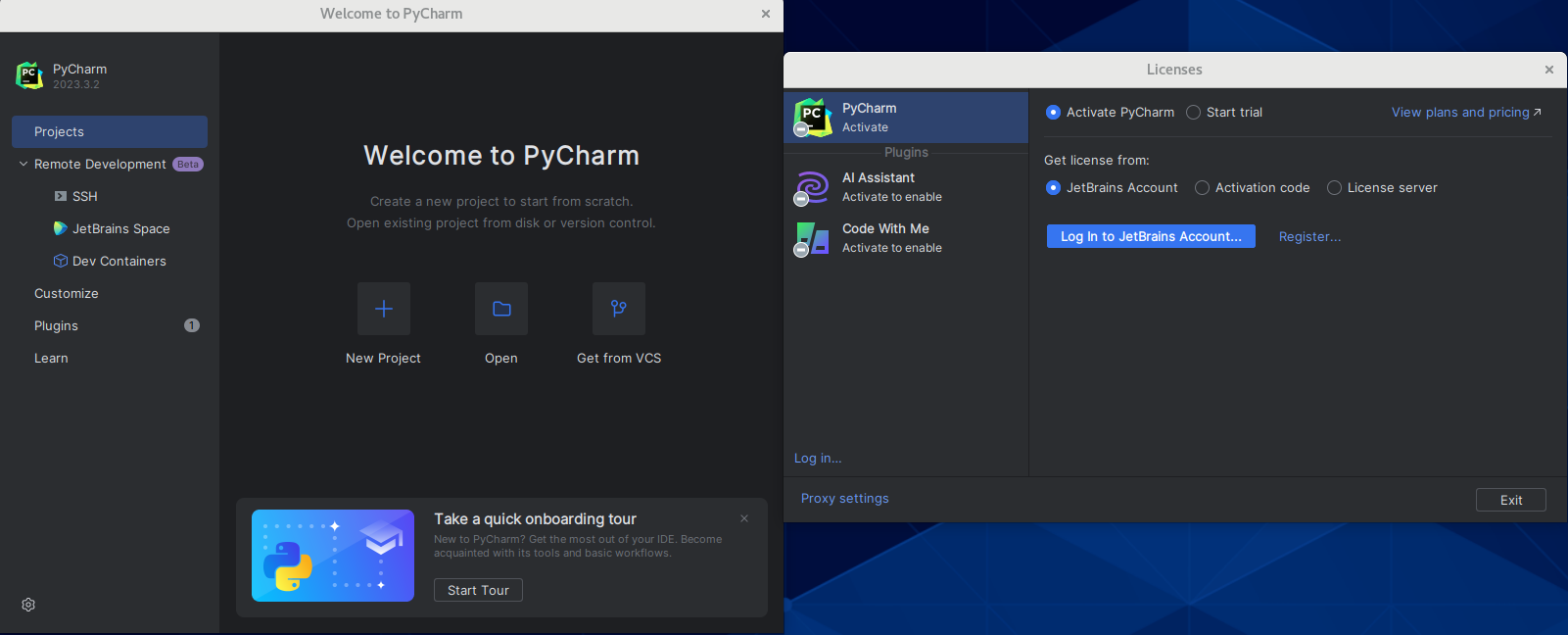Viewport: 1568px width, 635px height.
Task: Select Code With Me plugin license item
Action: [906, 238]
